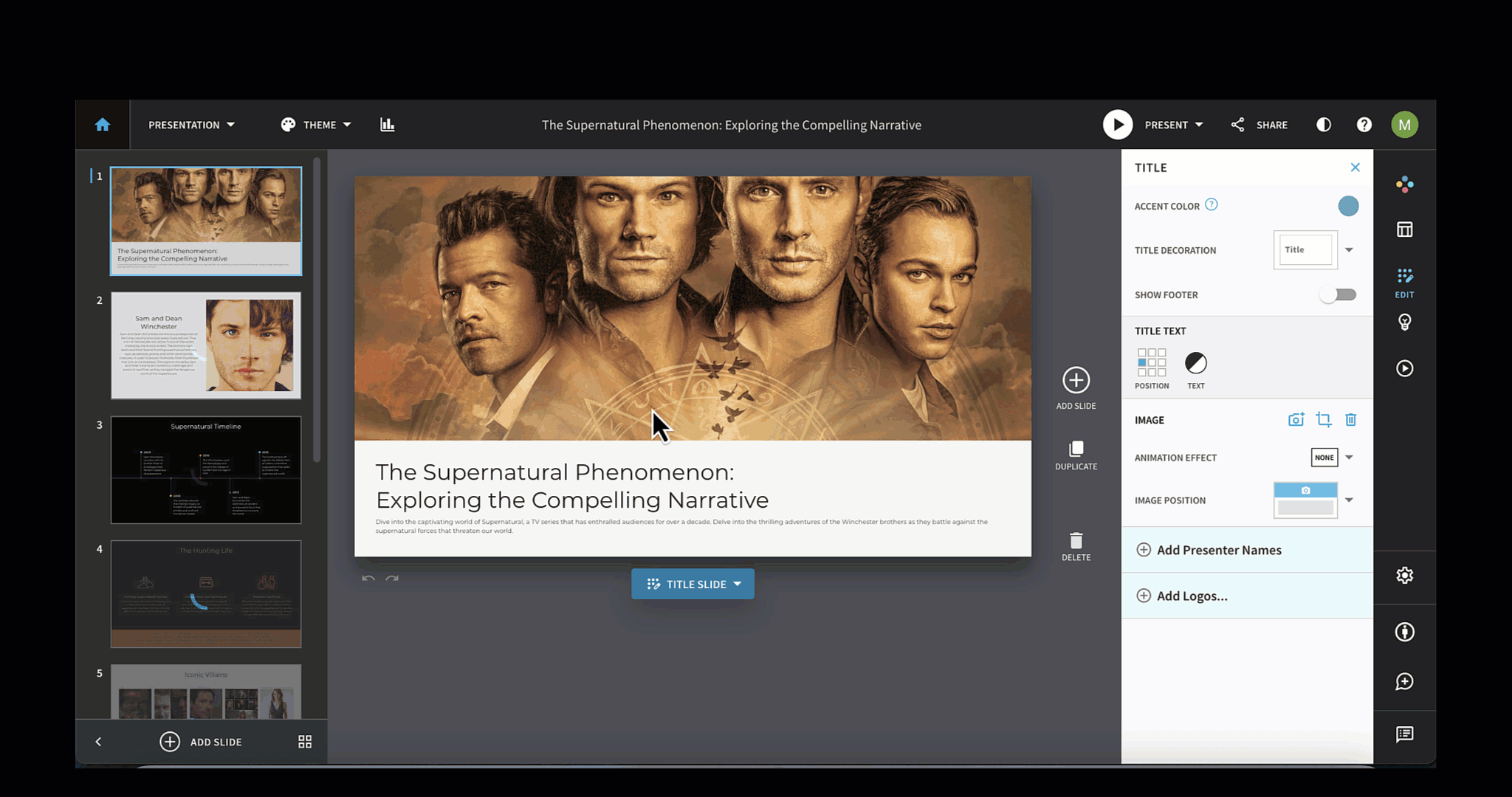
Task: Switch to grid view of slides
Action: click(x=305, y=742)
